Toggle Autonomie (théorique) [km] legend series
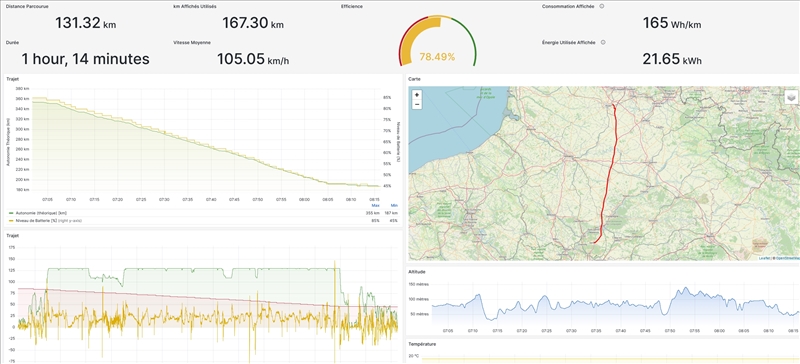The width and height of the screenshot is (800, 364). click(40, 213)
